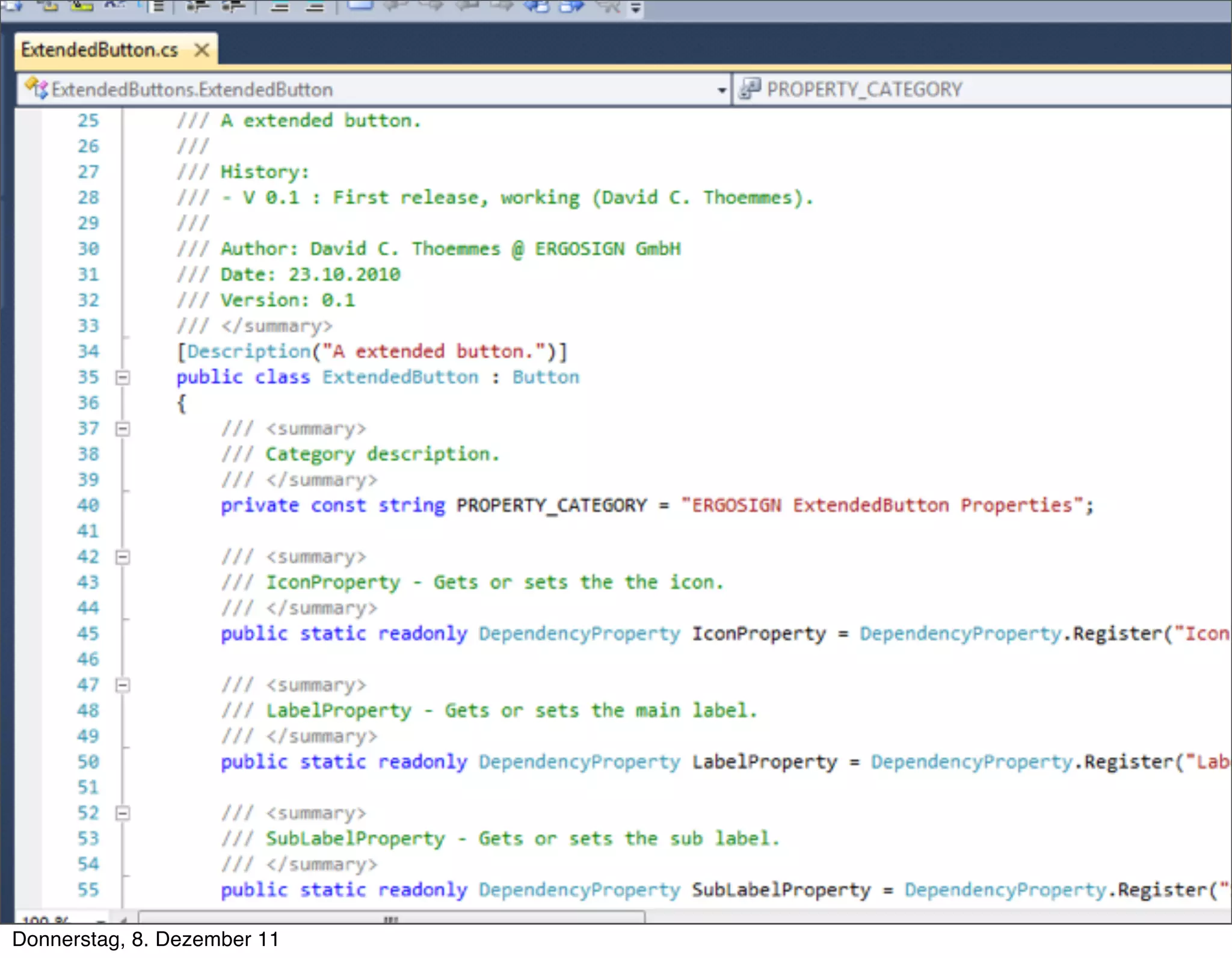This screenshot has height=958, width=1232.
Task: Collapse the SubLabelProperty summary at line 52
Action: pos(123,813)
